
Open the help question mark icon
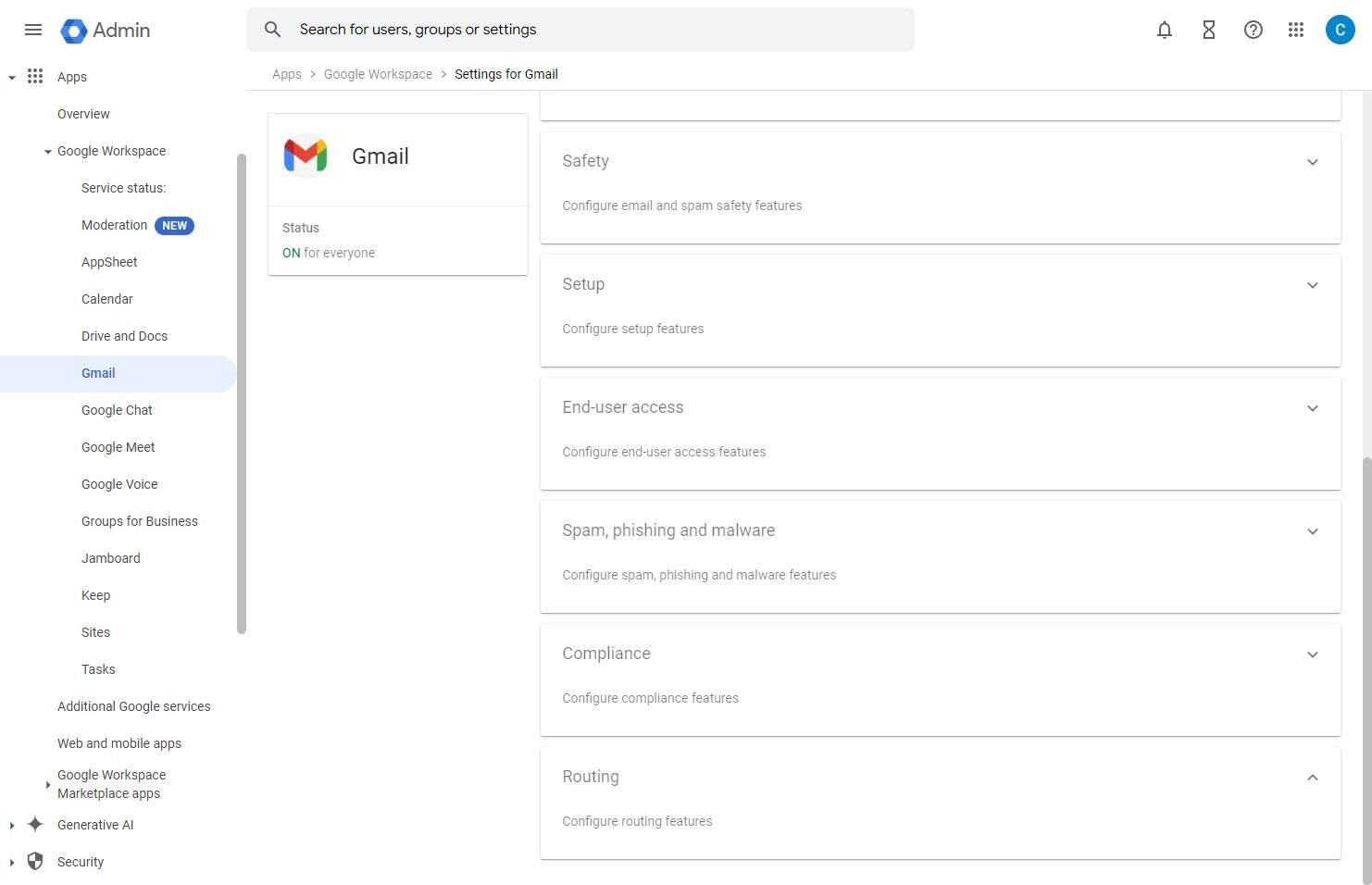point(1254,30)
